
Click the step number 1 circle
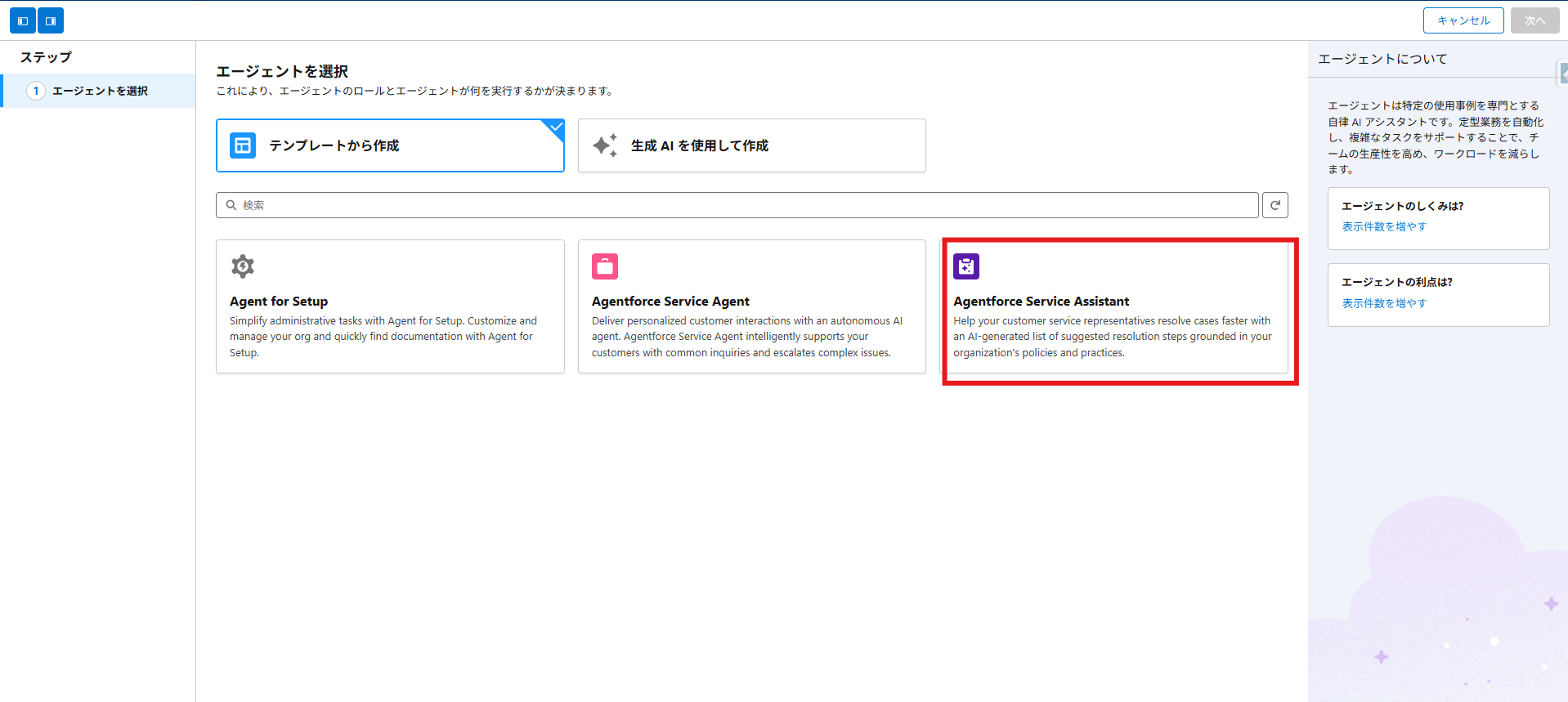pos(36,91)
